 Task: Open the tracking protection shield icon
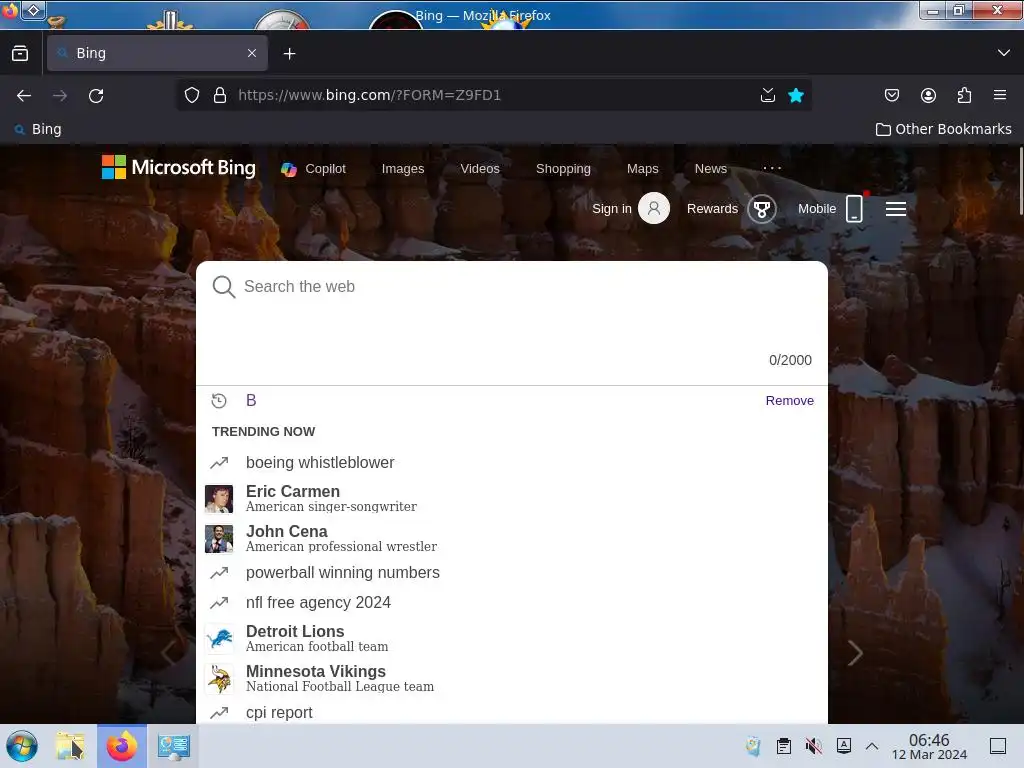(x=191, y=95)
